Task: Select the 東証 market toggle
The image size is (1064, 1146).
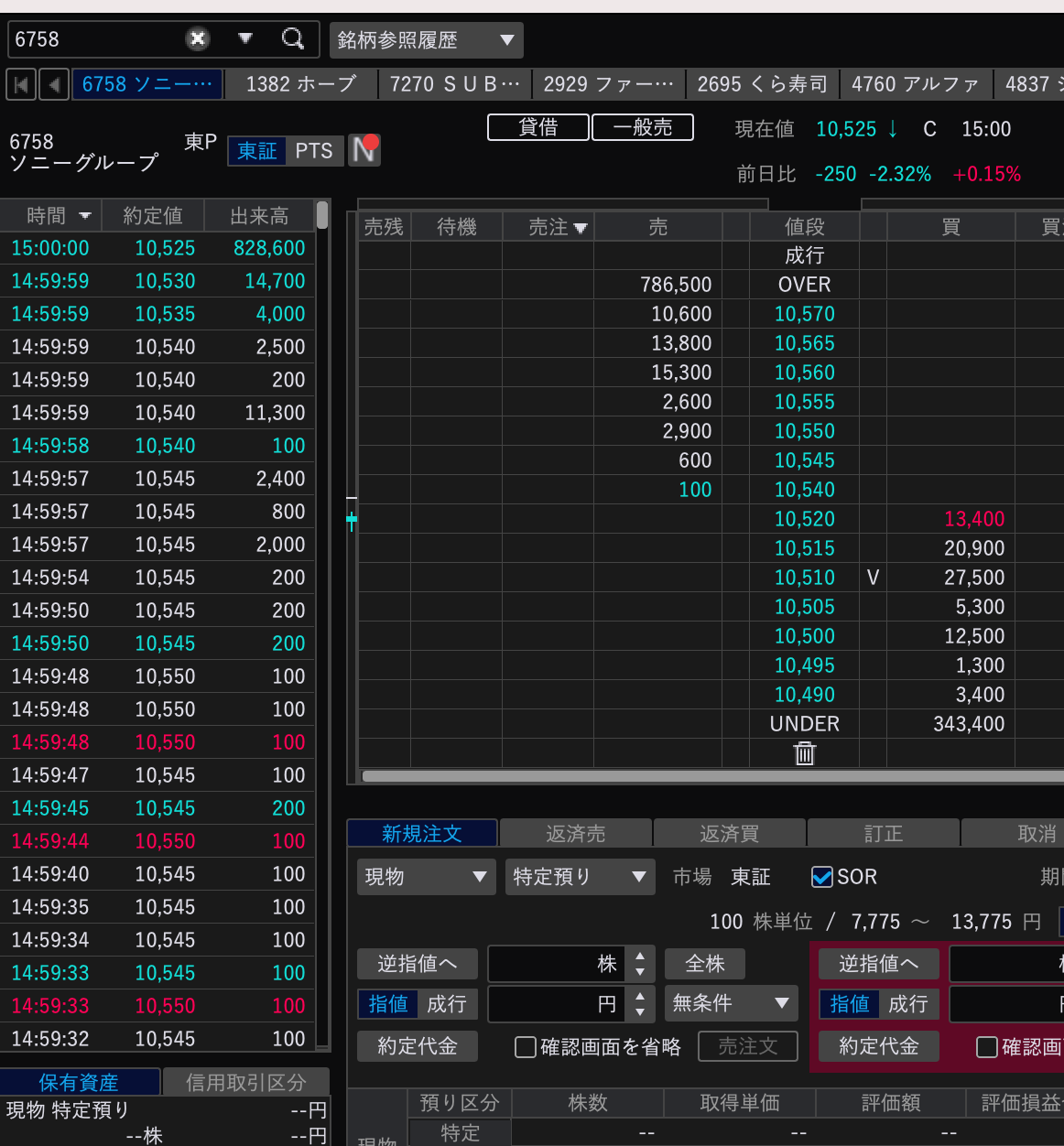Action: click(257, 150)
